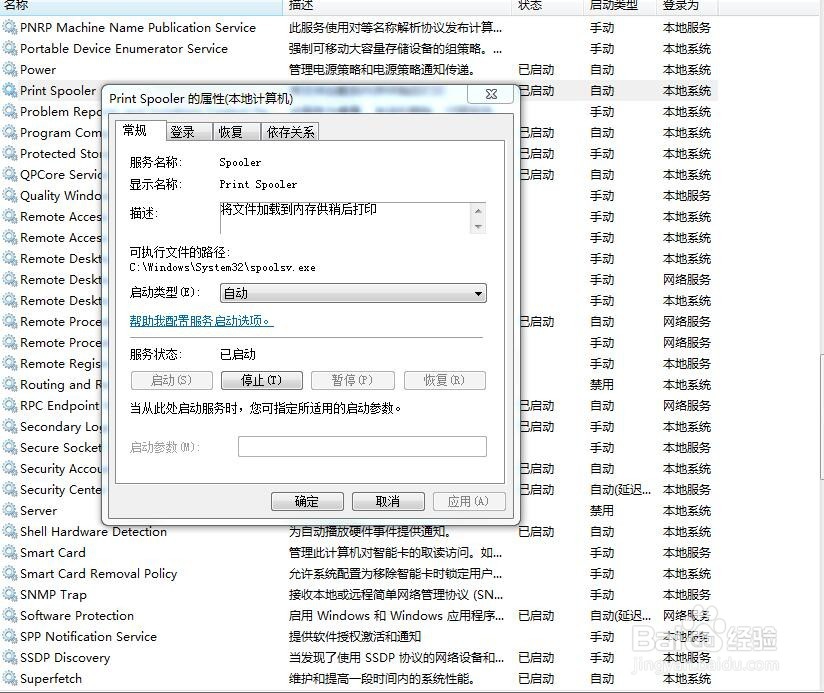Click the Problem Reports service gear icon

[9, 111]
